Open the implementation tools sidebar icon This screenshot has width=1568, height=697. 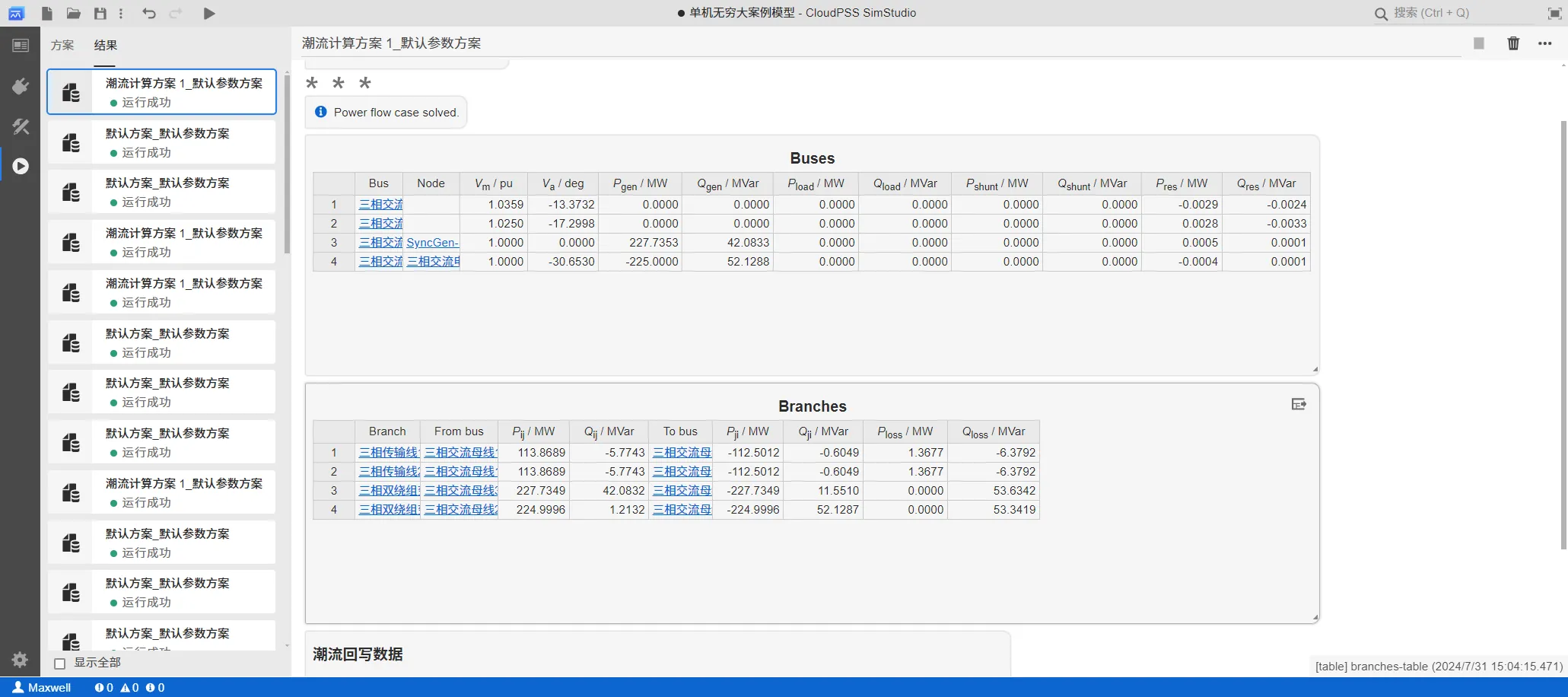21,126
